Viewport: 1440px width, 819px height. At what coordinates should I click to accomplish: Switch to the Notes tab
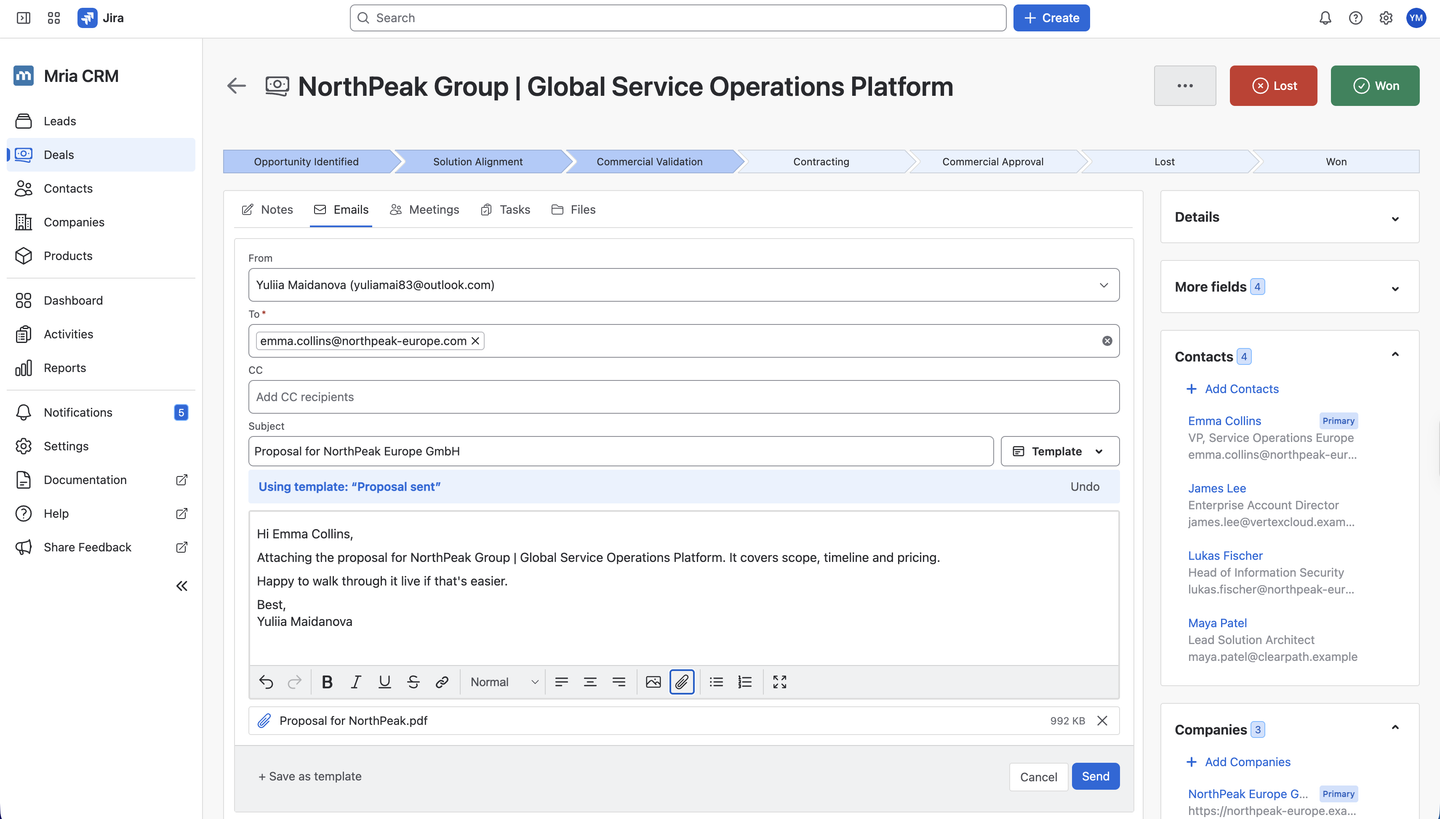tap(267, 210)
